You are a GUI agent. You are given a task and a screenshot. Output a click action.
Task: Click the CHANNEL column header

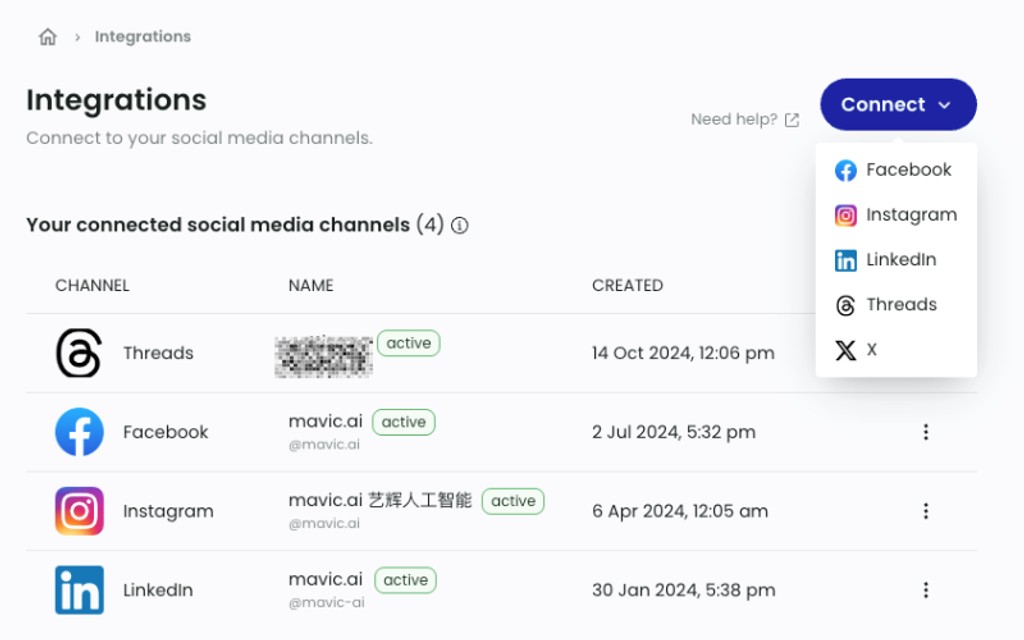92,285
